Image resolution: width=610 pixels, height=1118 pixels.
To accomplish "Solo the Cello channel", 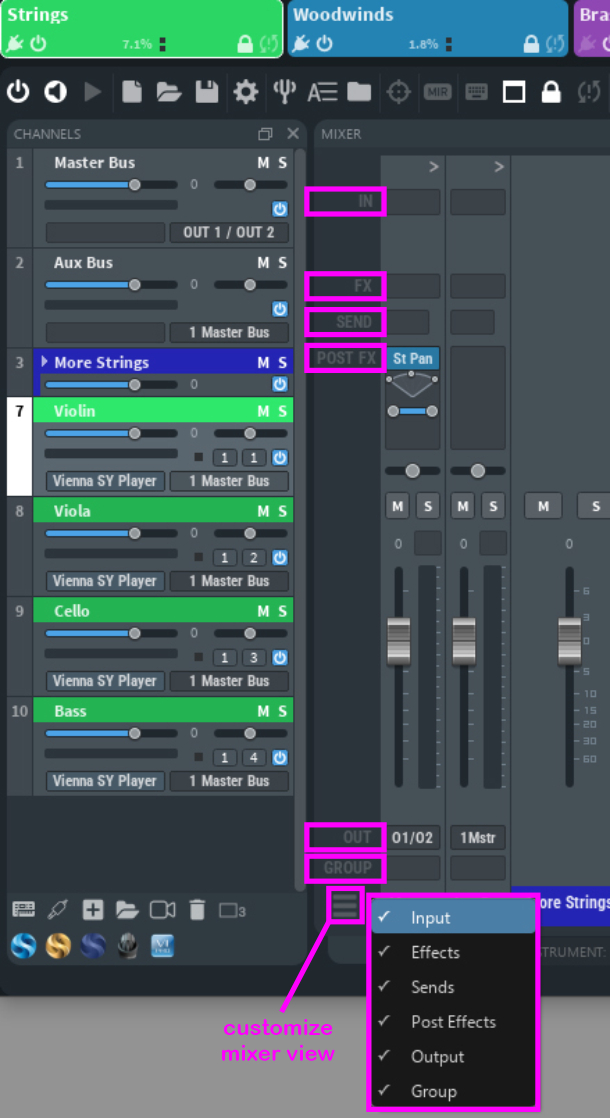I will click(x=282, y=611).
